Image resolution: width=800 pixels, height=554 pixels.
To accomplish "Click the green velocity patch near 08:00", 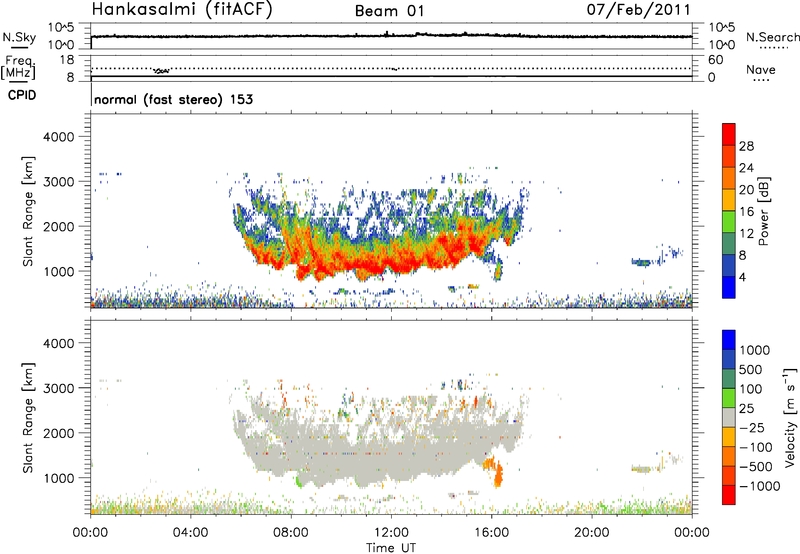I will click(299, 481).
